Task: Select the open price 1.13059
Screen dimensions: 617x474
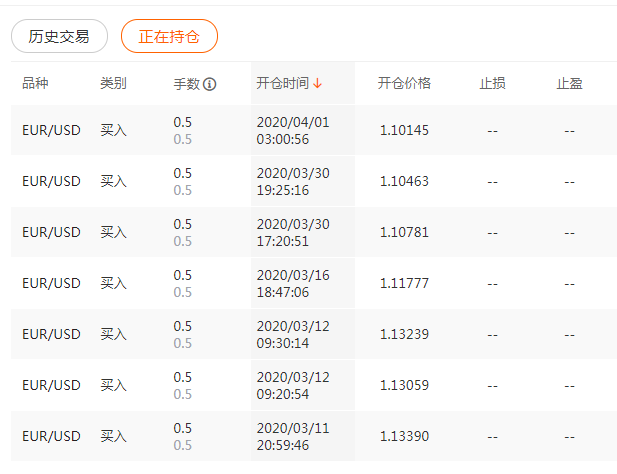Action: 404,385
